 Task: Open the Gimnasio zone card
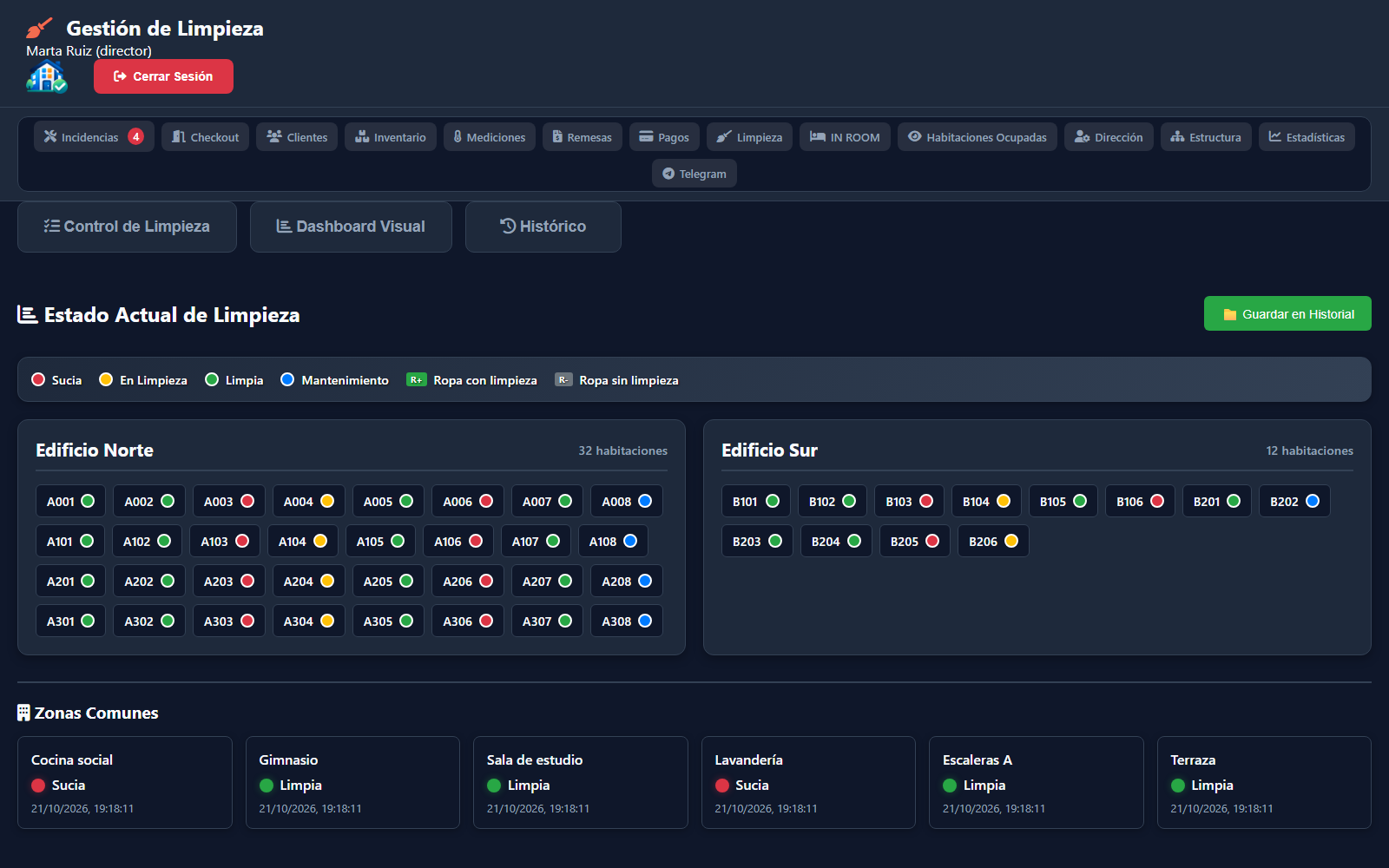click(x=352, y=782)
